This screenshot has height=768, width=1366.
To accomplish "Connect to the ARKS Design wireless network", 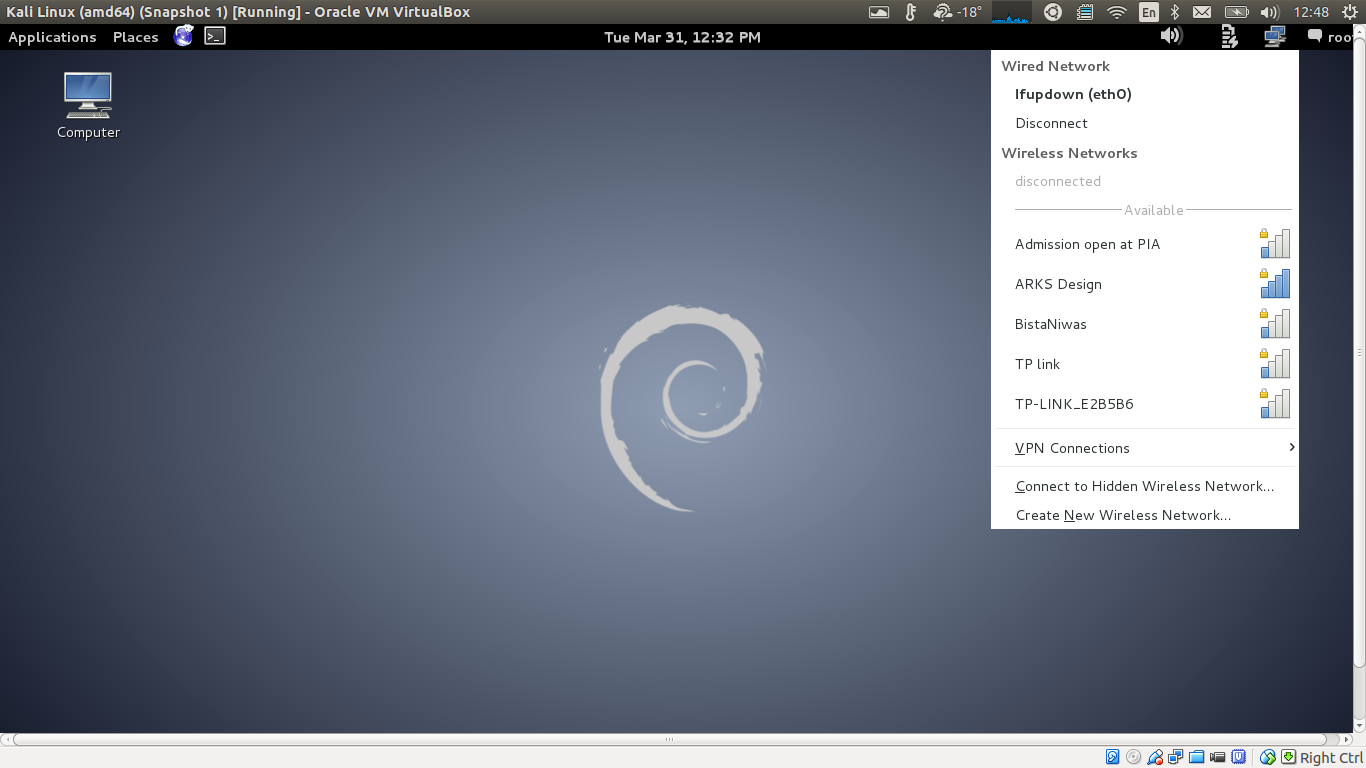I will point(1144,284).
